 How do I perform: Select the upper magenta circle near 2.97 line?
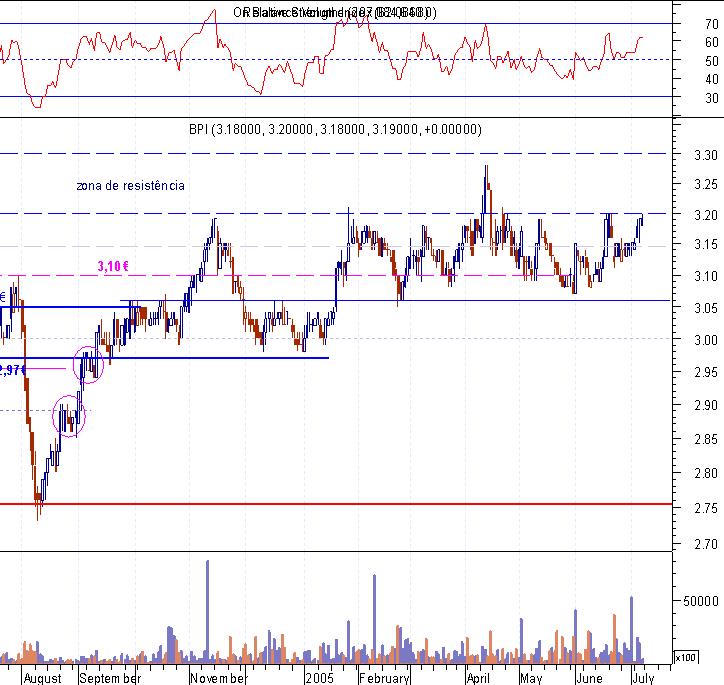point(88,365)
